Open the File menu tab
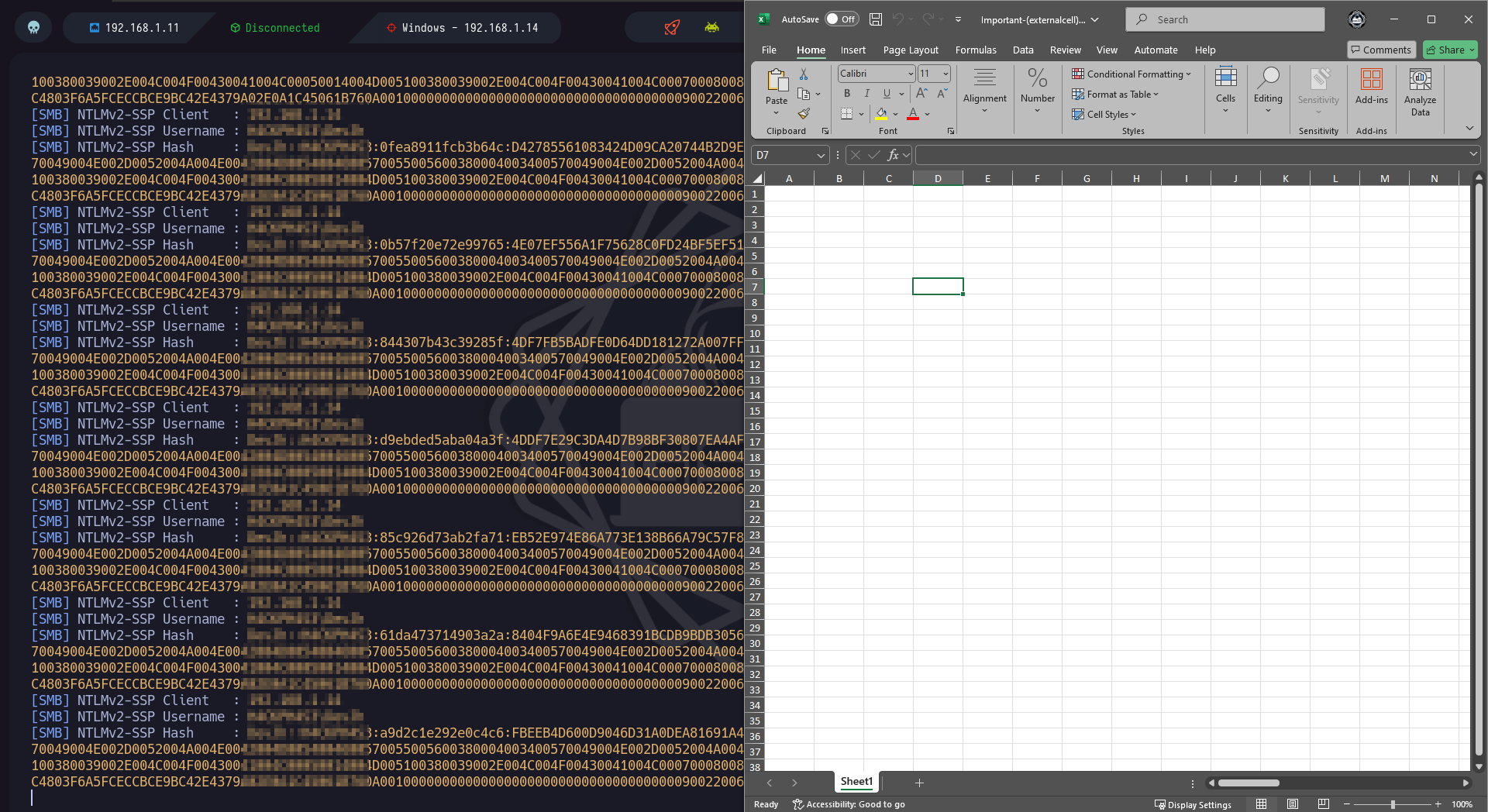Screen dimensions: 1488x812 click(769, 50)
